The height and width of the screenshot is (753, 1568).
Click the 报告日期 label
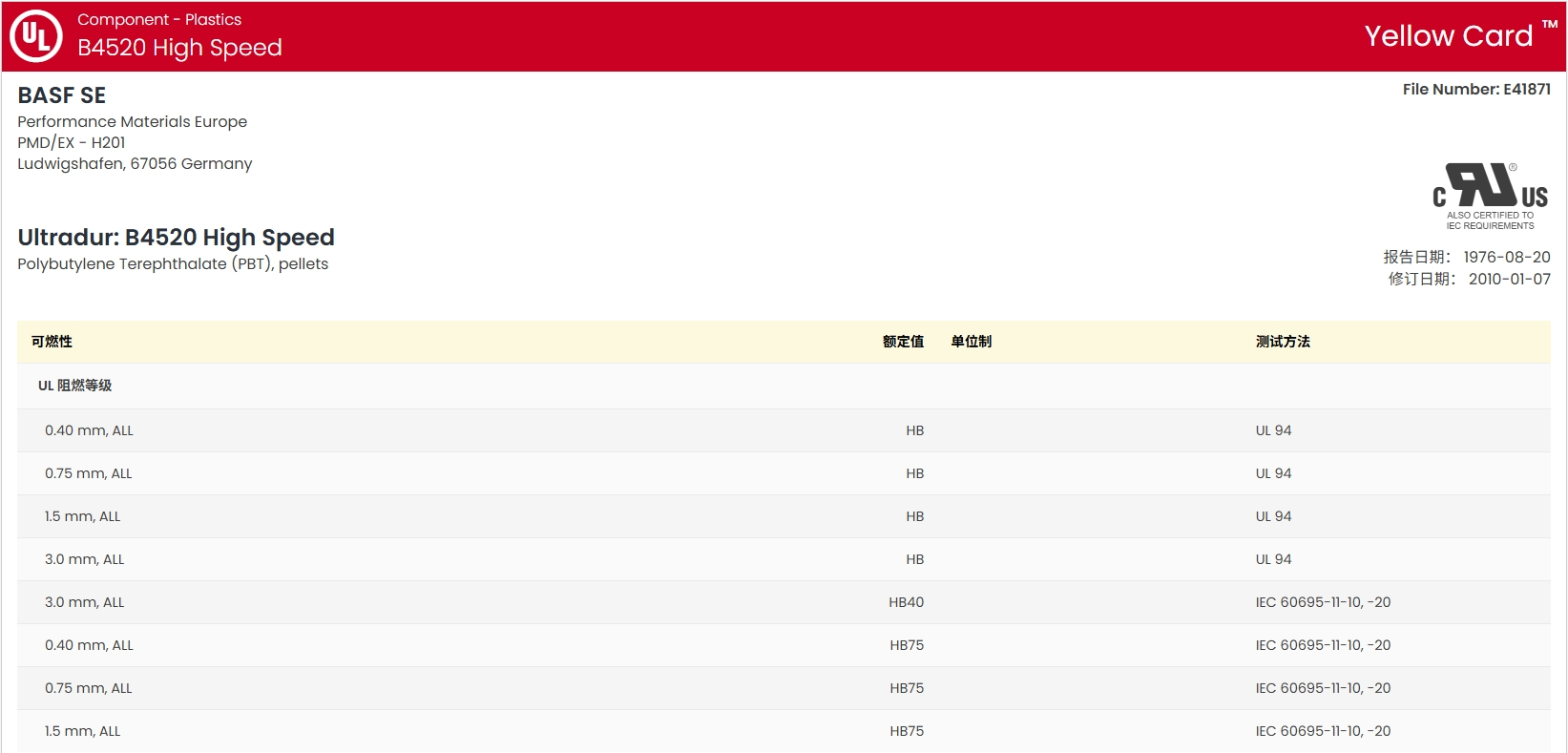[x=1417, y=257]
